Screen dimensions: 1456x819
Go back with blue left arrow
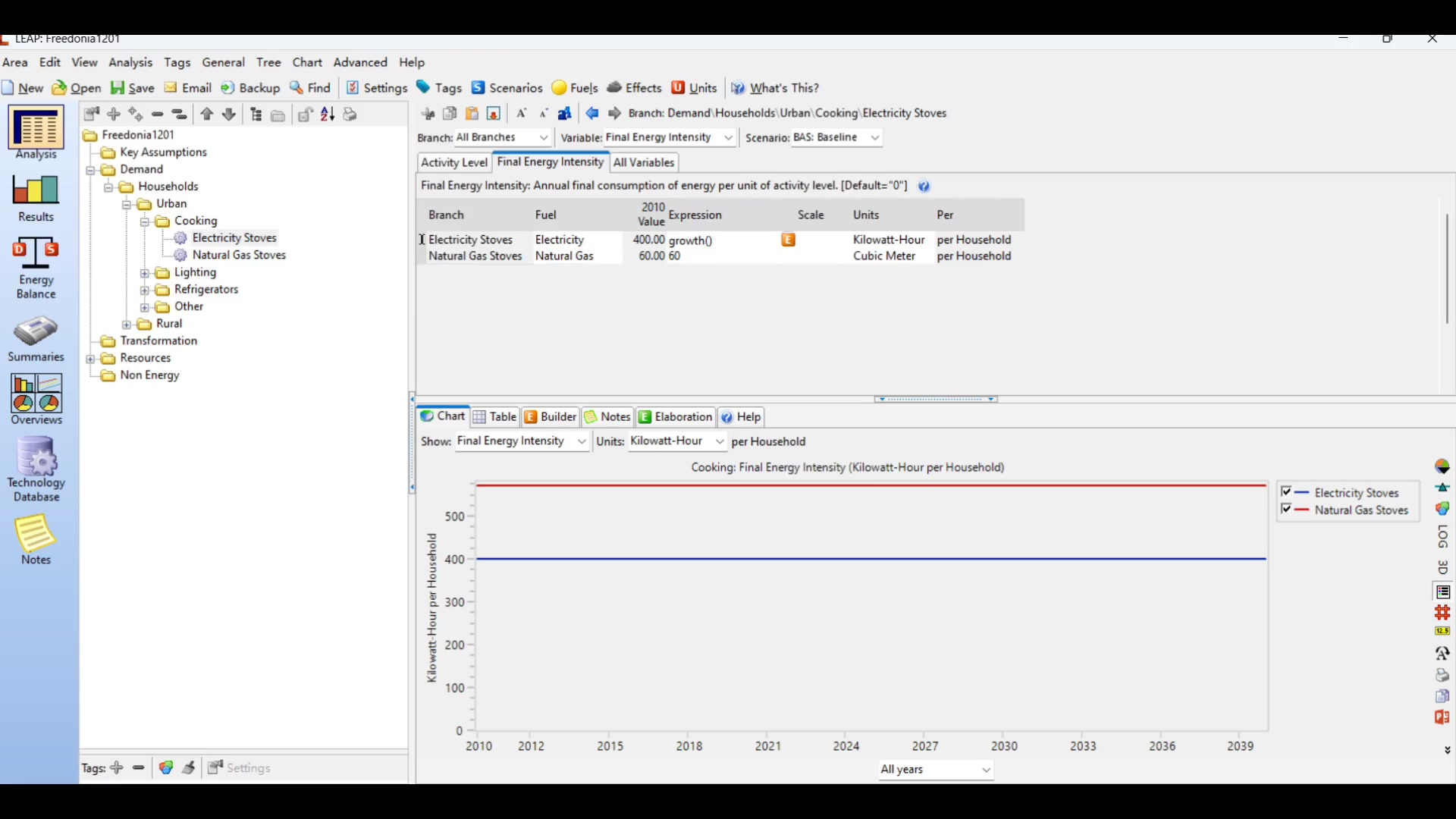point(592,113)
